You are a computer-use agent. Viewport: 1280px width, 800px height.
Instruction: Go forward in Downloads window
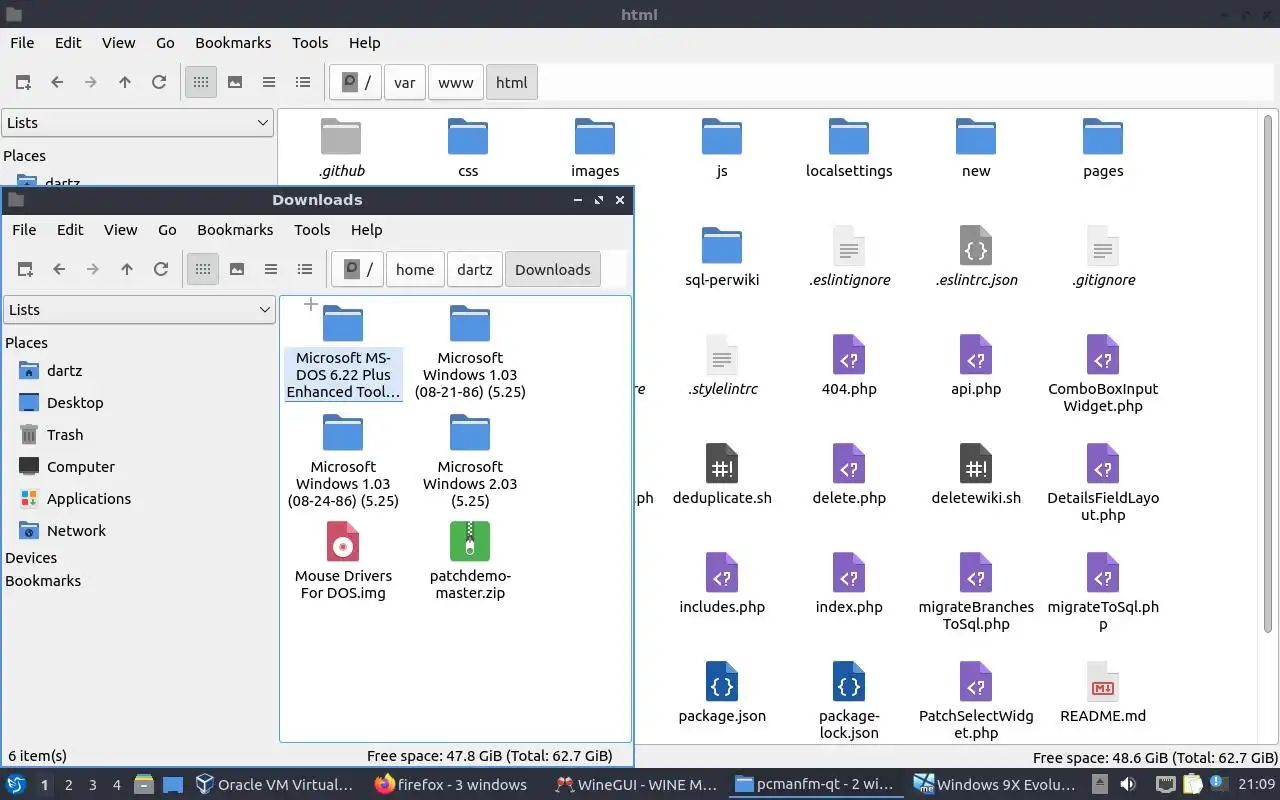pos(93,269)
